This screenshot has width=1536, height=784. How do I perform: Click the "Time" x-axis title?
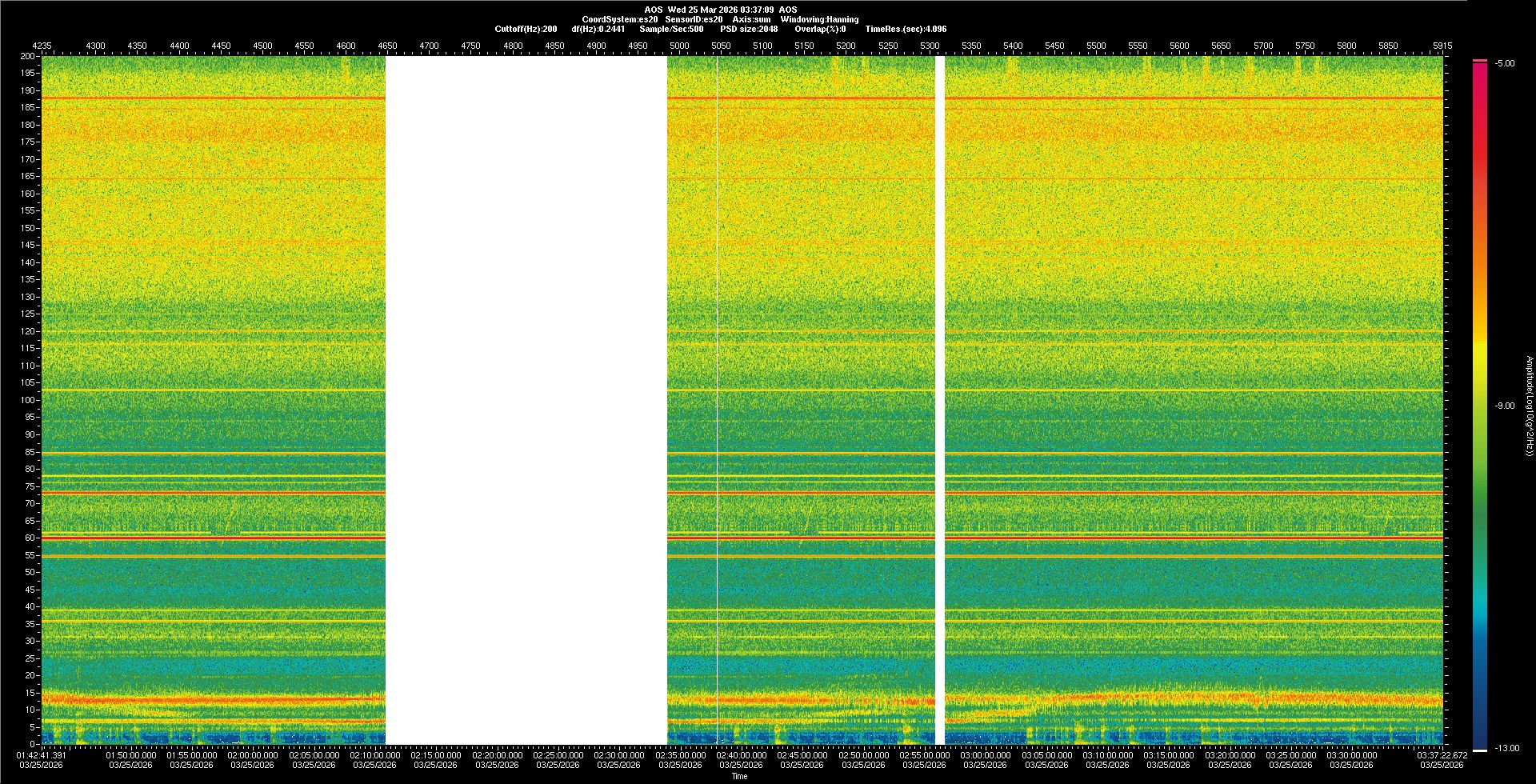click(739, 776)
